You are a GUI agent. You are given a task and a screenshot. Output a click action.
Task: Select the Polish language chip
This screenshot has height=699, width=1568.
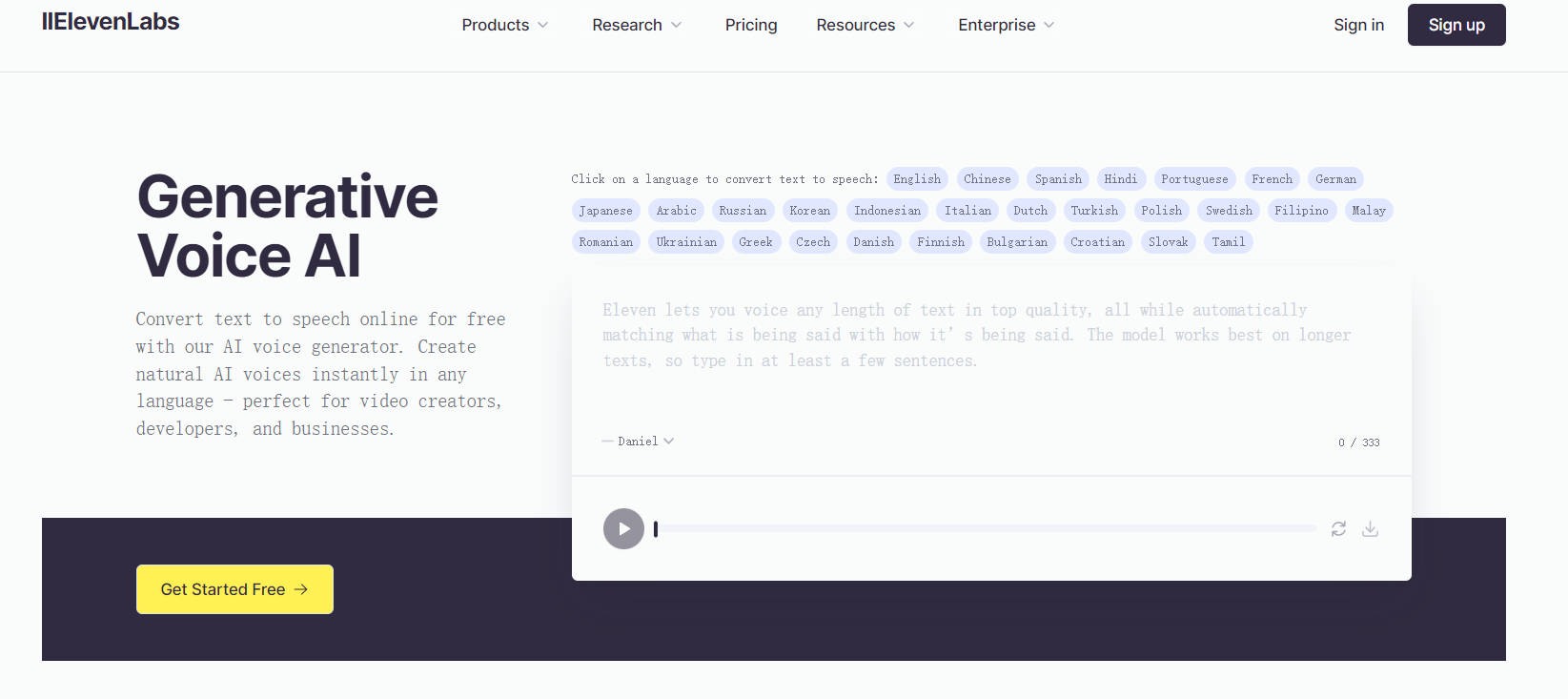point(1162,211)
